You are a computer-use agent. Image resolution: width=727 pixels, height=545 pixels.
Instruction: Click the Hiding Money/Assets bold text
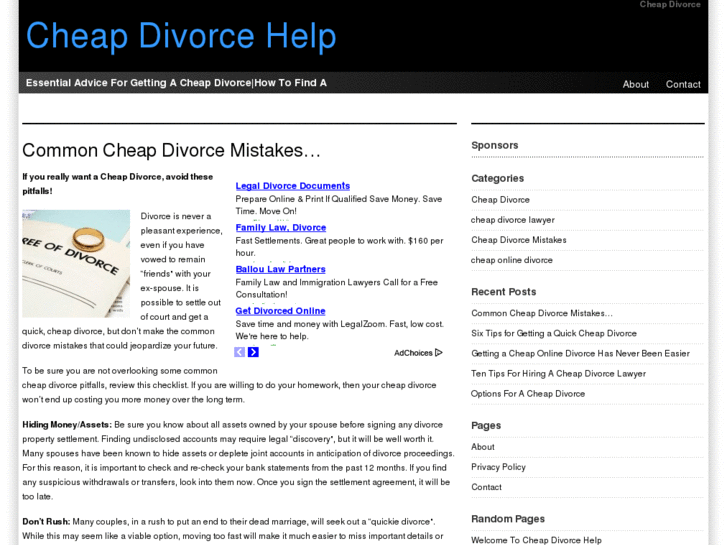coord(67,424)
